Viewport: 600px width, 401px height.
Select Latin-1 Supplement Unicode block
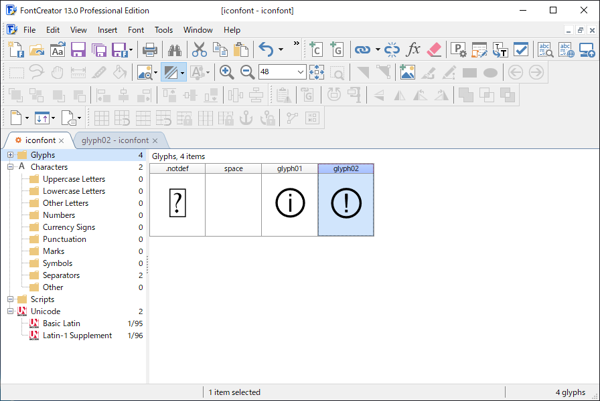77,335
